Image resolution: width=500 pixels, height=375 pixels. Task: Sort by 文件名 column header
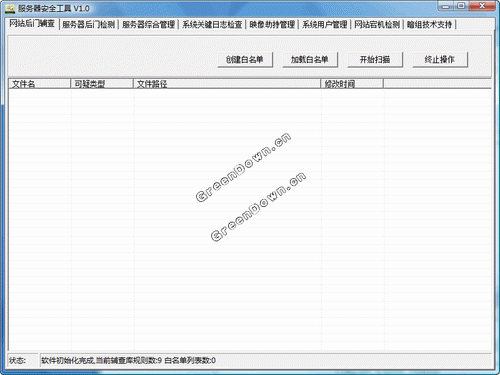[x=39, y=84]
